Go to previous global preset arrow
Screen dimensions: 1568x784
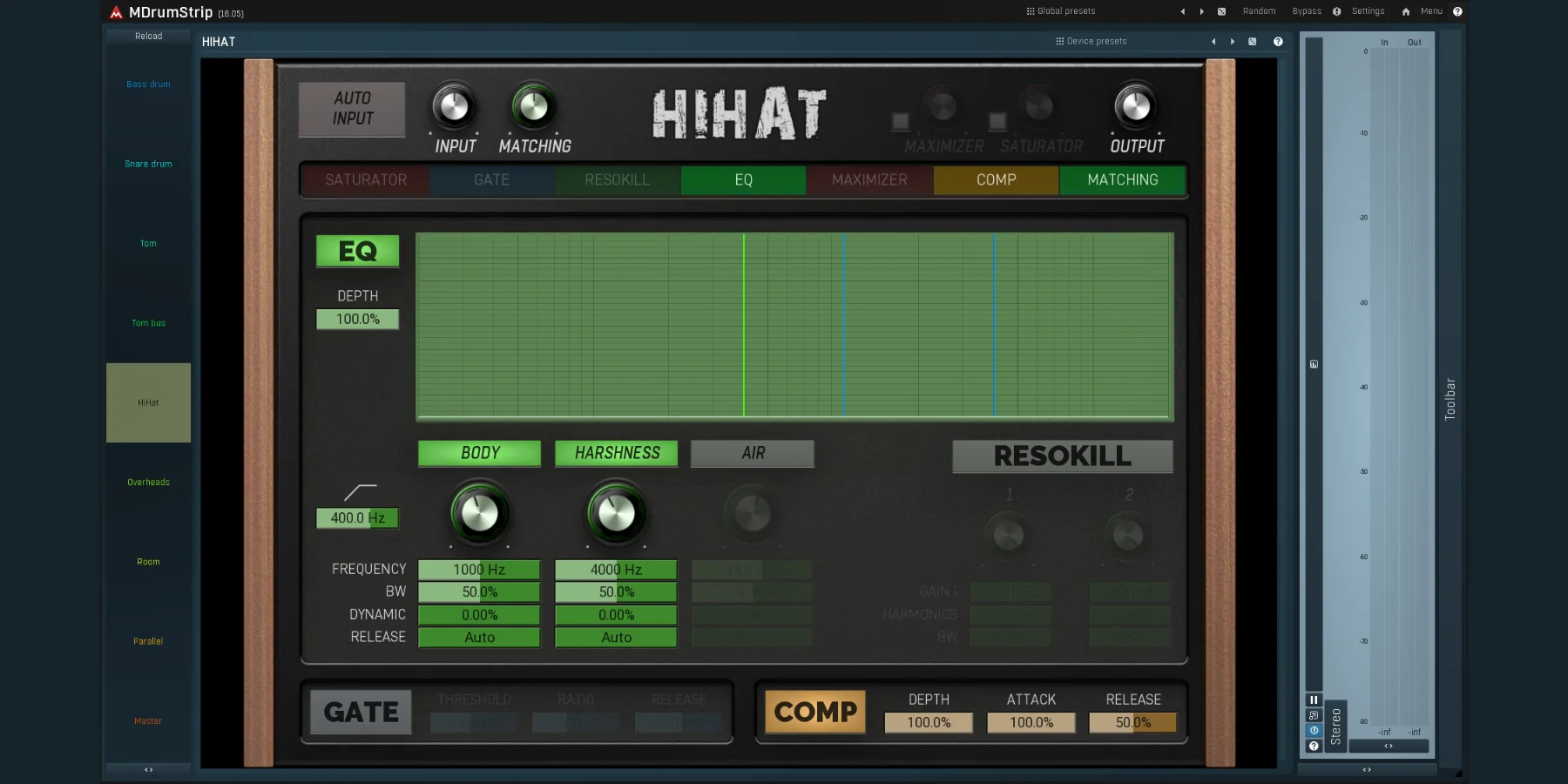click(x=1182, y=11)
